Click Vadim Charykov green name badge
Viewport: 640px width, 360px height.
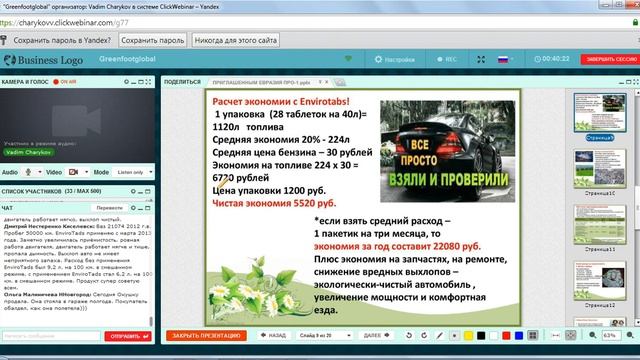29,152
